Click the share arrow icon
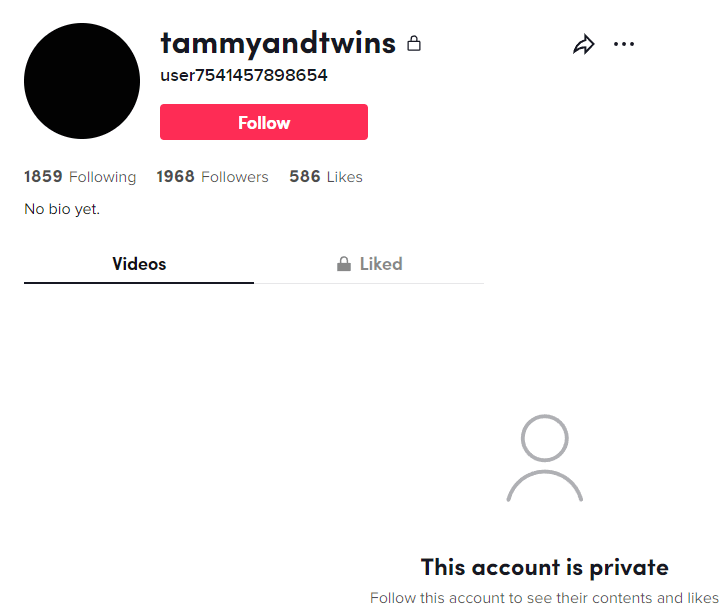The width and height of the screenshot is (724, 614). tap(584, 44)
